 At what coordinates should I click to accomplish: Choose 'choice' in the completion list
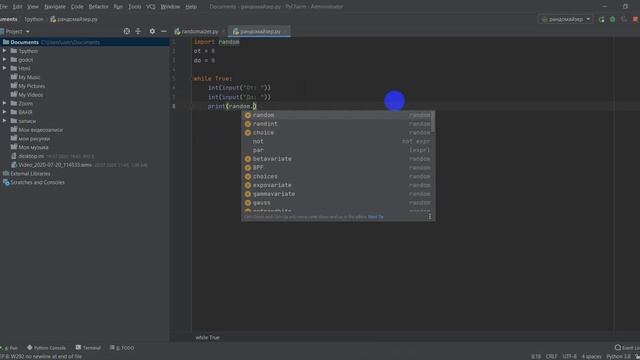click(x=338, y=133)
